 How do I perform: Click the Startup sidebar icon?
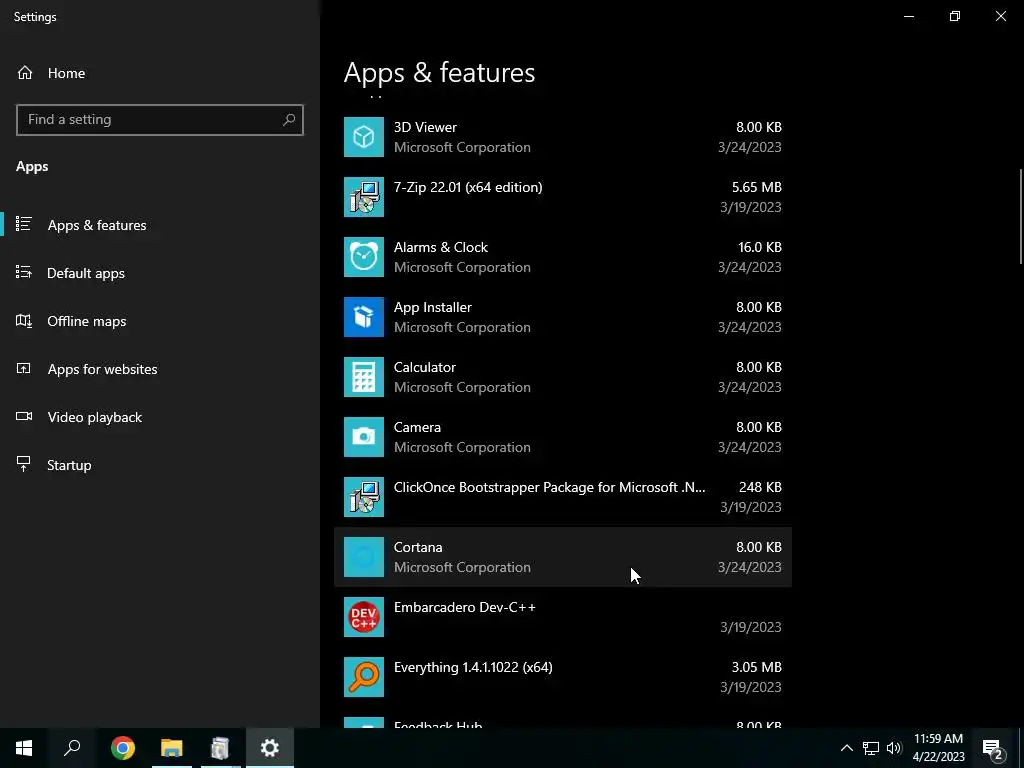tap(24, 464)
